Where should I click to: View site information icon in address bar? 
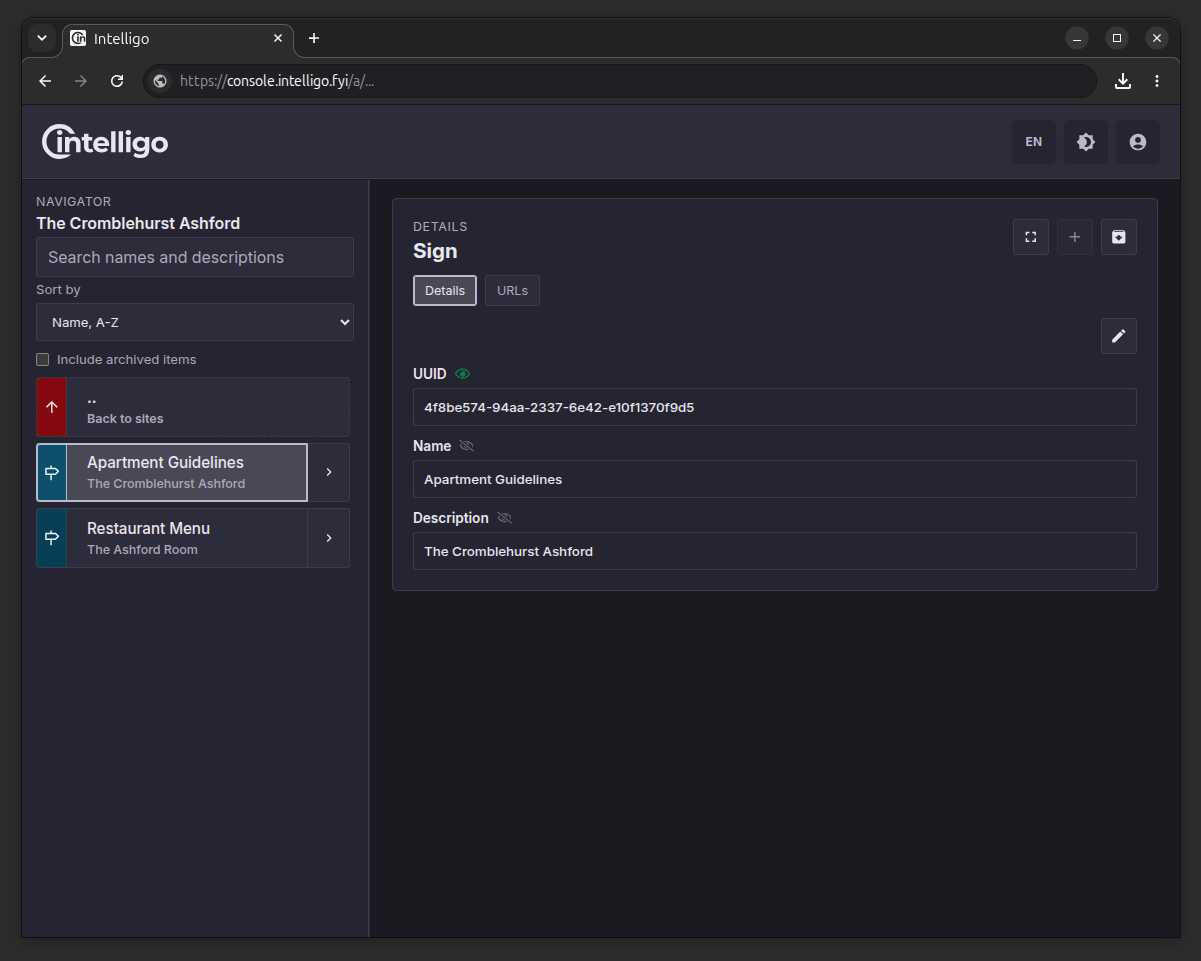coord(160,81)
